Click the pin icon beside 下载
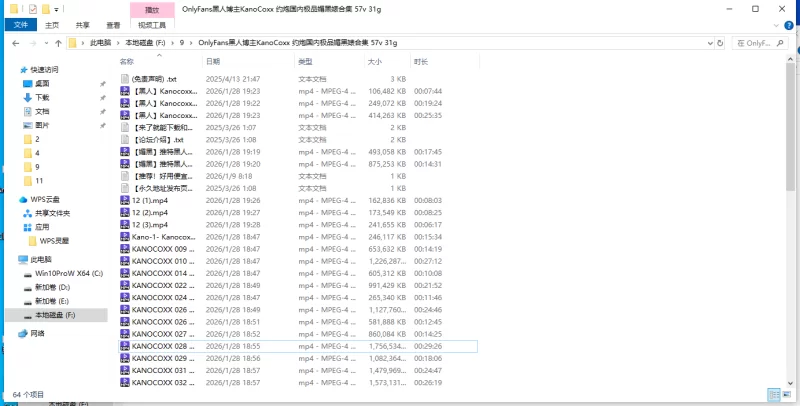The width and height of the screenshot is (800, 406). 102,97
